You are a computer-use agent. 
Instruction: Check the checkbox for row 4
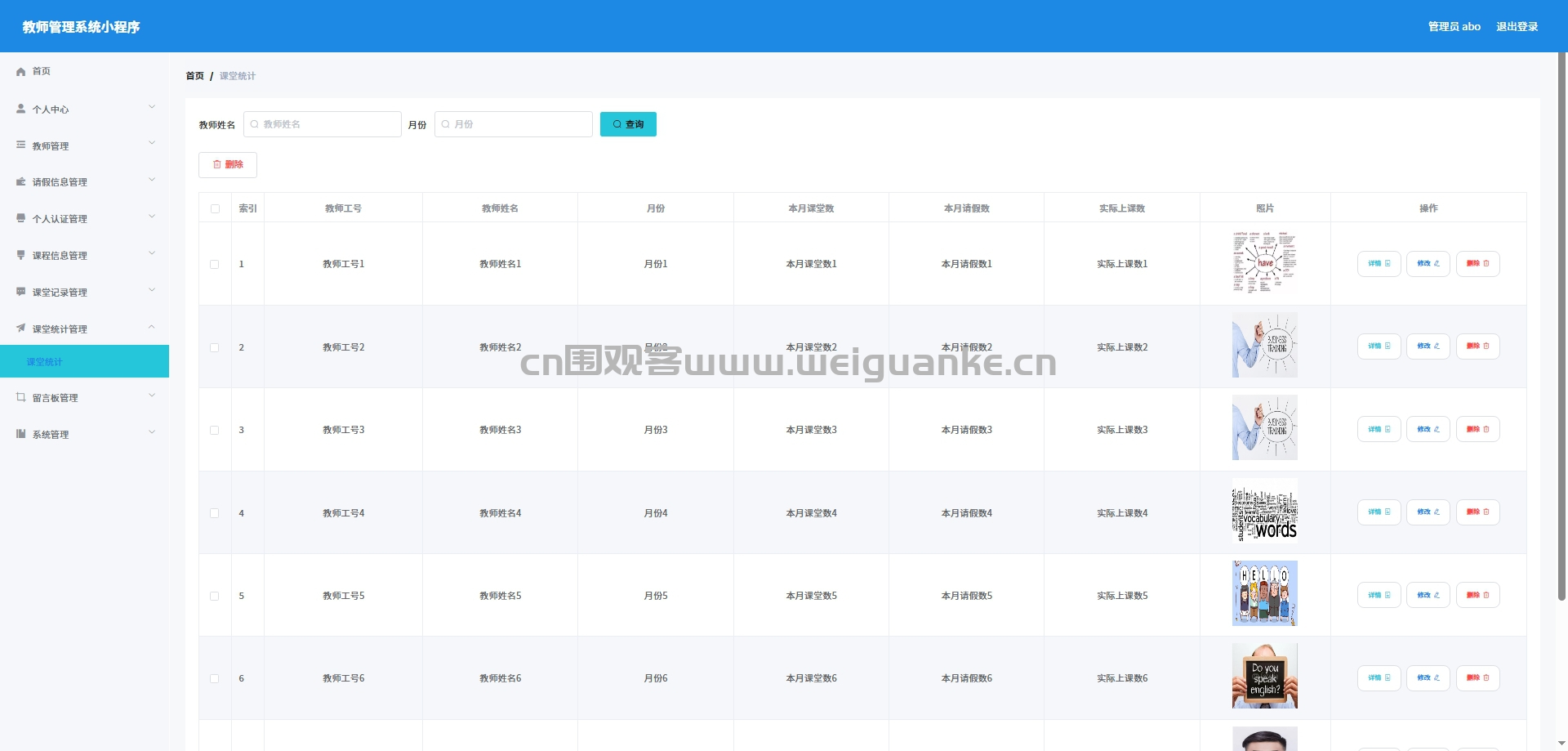pos(215,514)
